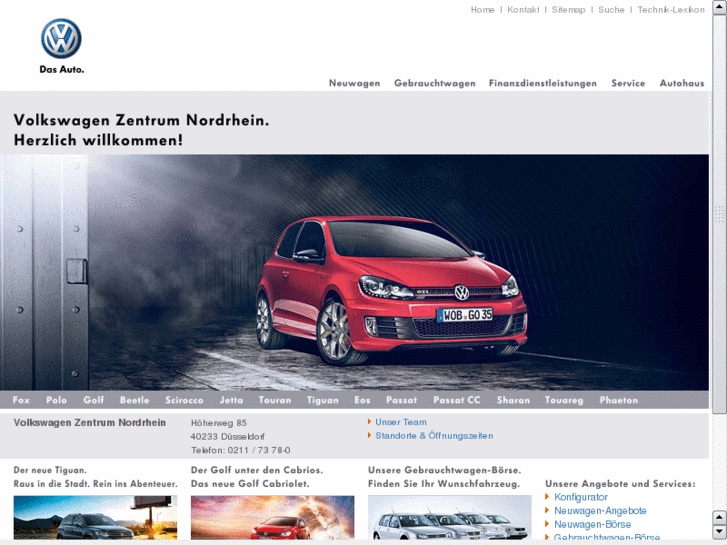This screenshot has height=545, width=727.
Task: Select the Phaeton model tab
Action: click(x=619, y=400)
